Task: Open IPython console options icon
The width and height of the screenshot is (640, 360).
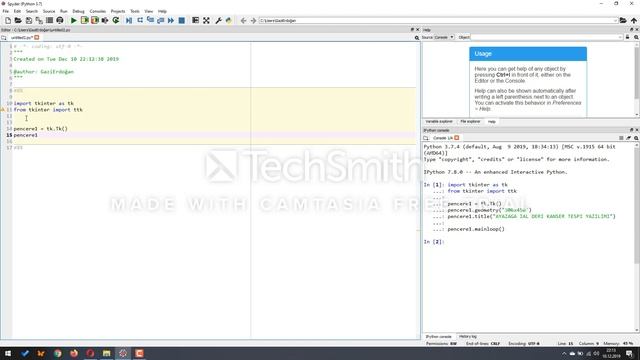Action: click(636, 138)
